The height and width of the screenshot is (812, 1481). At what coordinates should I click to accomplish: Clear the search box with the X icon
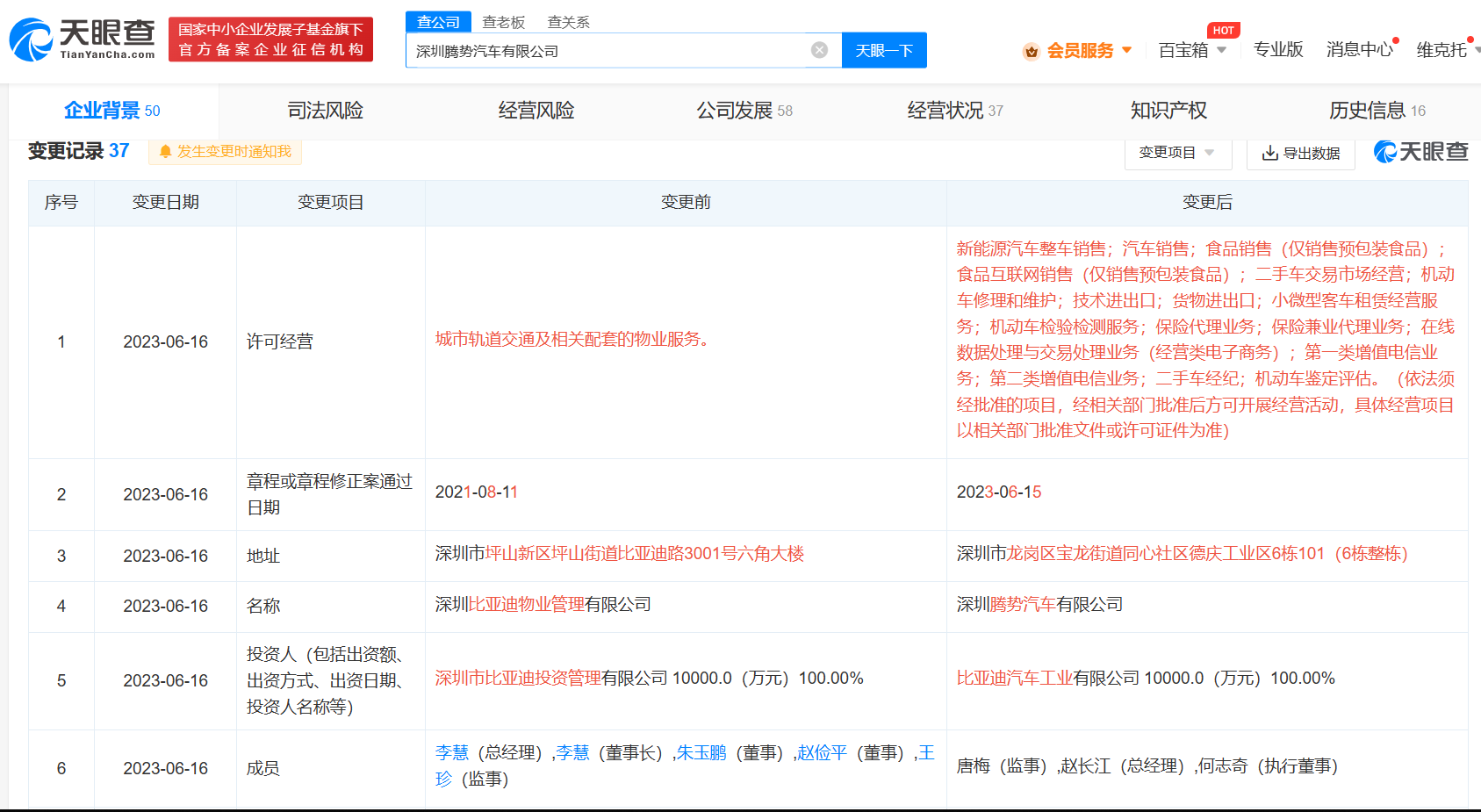click(x=819, y=50)
